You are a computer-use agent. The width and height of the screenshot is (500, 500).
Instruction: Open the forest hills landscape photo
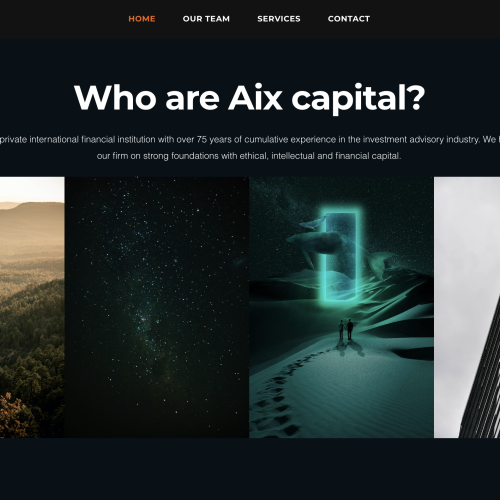point(32,307)
